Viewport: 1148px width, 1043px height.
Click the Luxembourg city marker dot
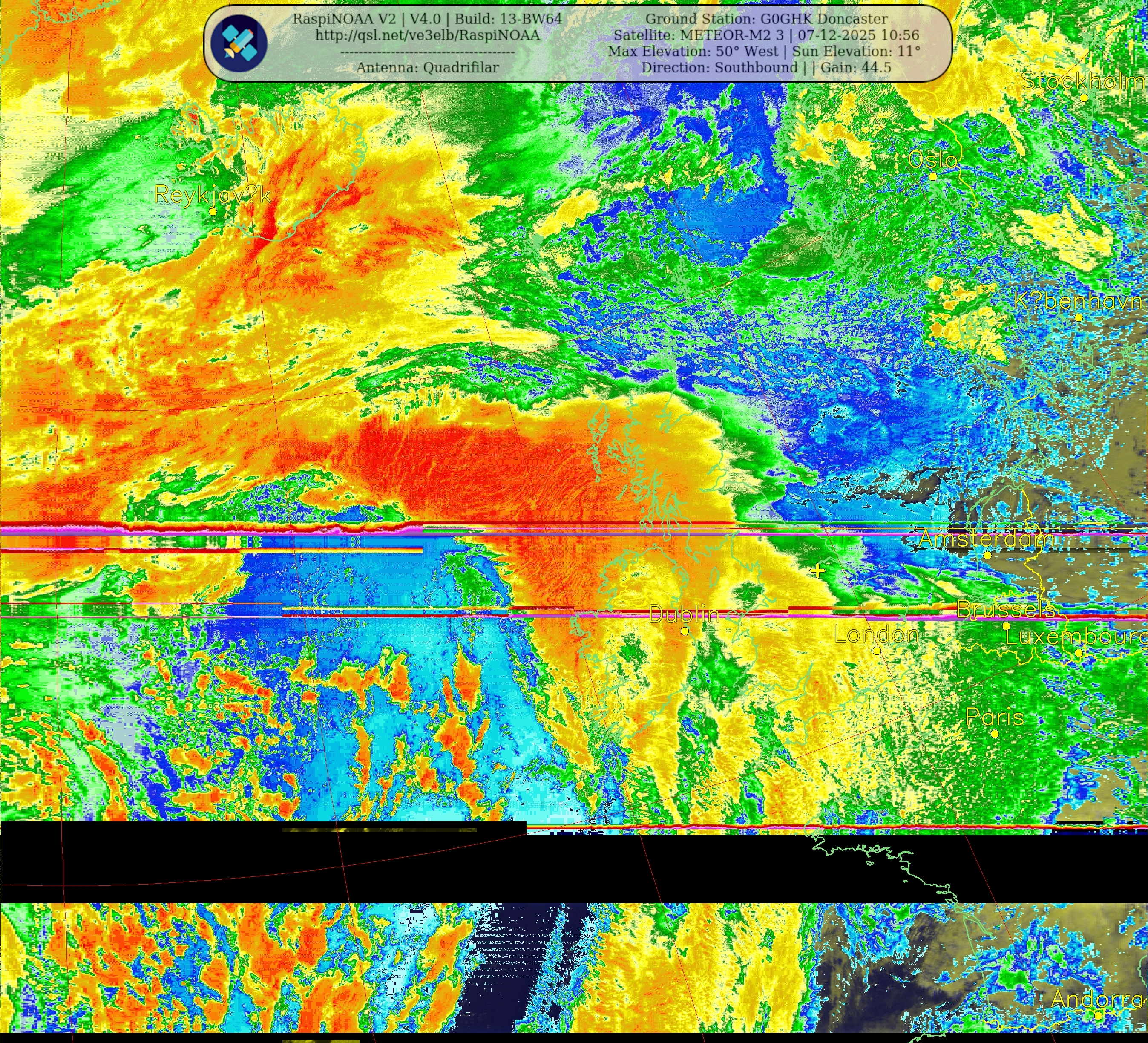coord(1079,654)
